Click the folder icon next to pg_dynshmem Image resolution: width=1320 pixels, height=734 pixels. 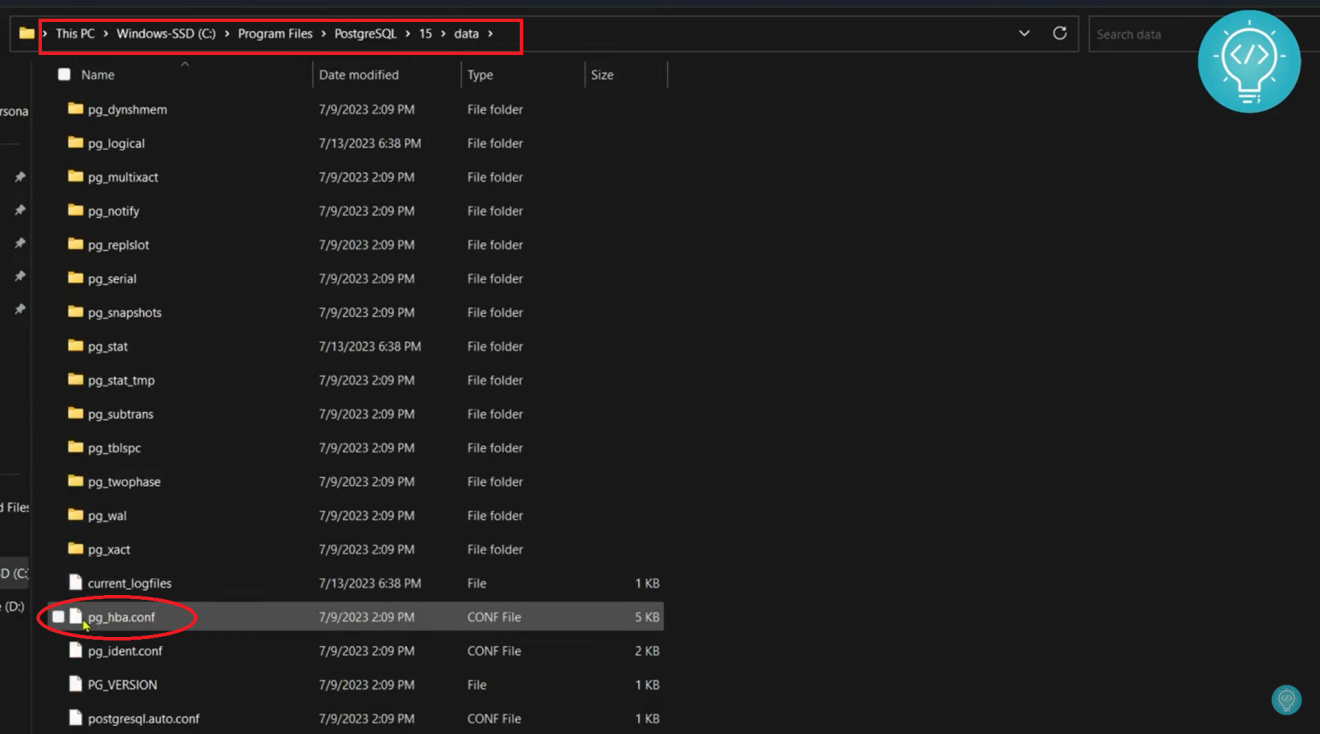[x=76, y=109]
